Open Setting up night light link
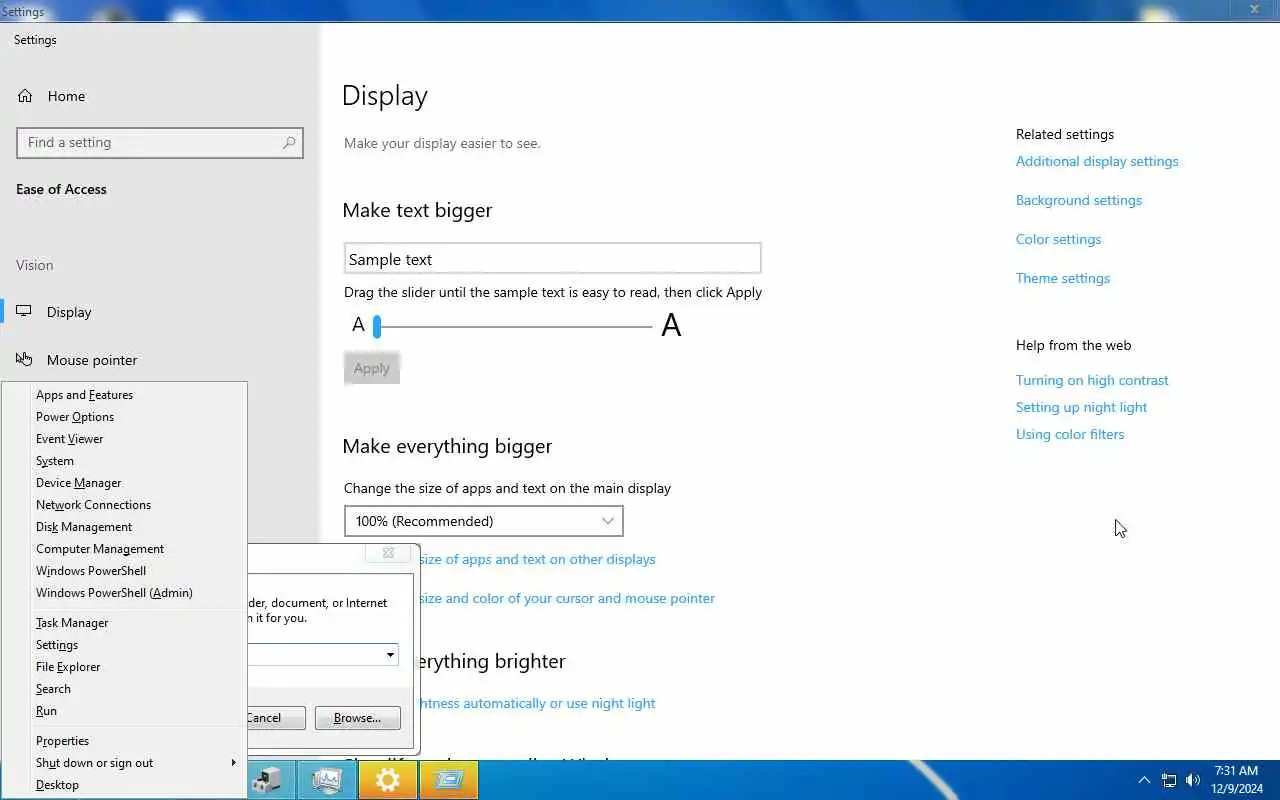Screen dimensions: 1280x800 pyautogui.click(x=1081, y=407)
